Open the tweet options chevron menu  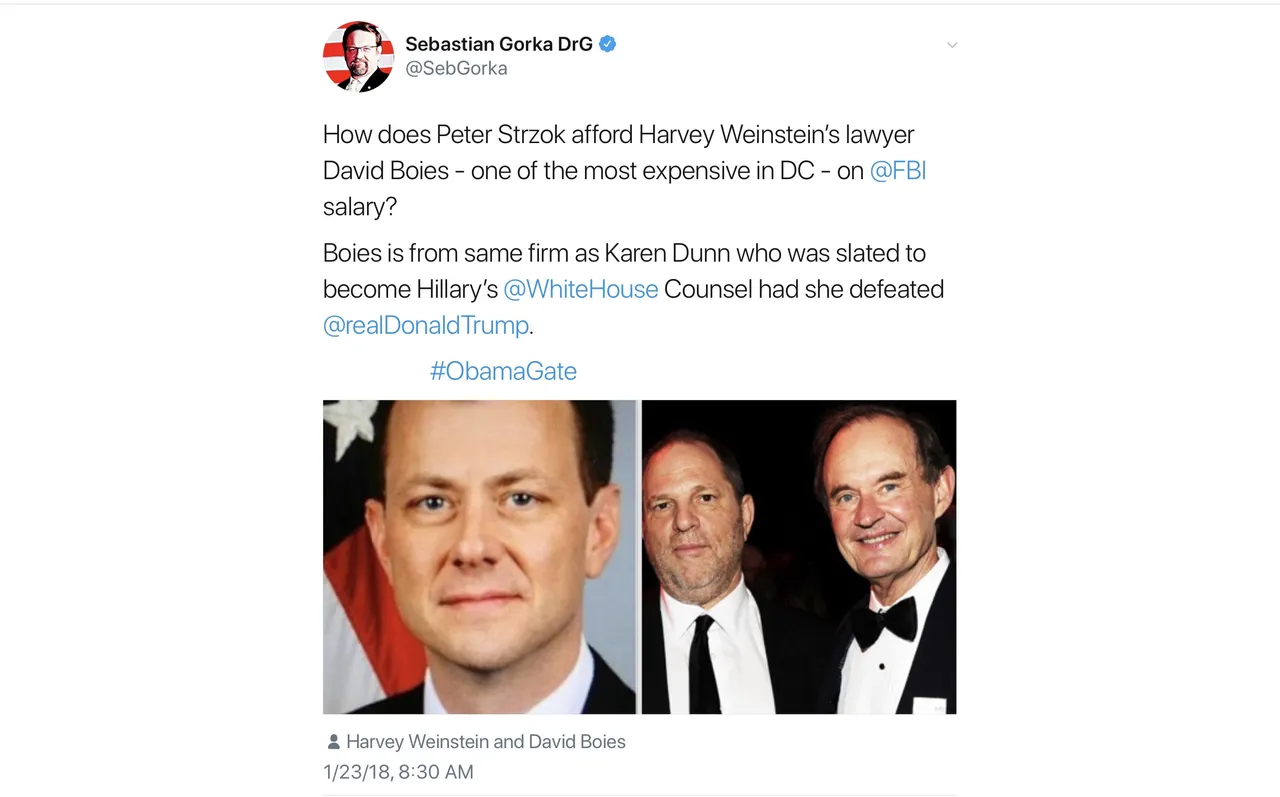[x=952, y=45]
